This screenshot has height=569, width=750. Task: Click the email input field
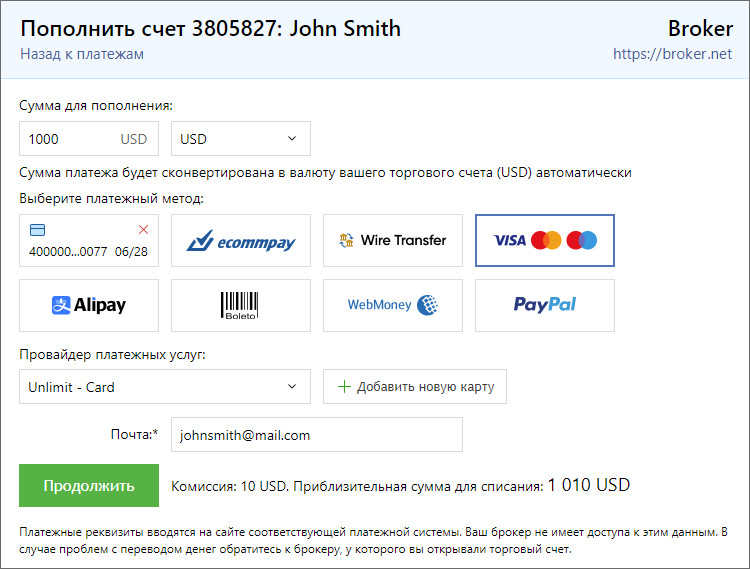317,435
